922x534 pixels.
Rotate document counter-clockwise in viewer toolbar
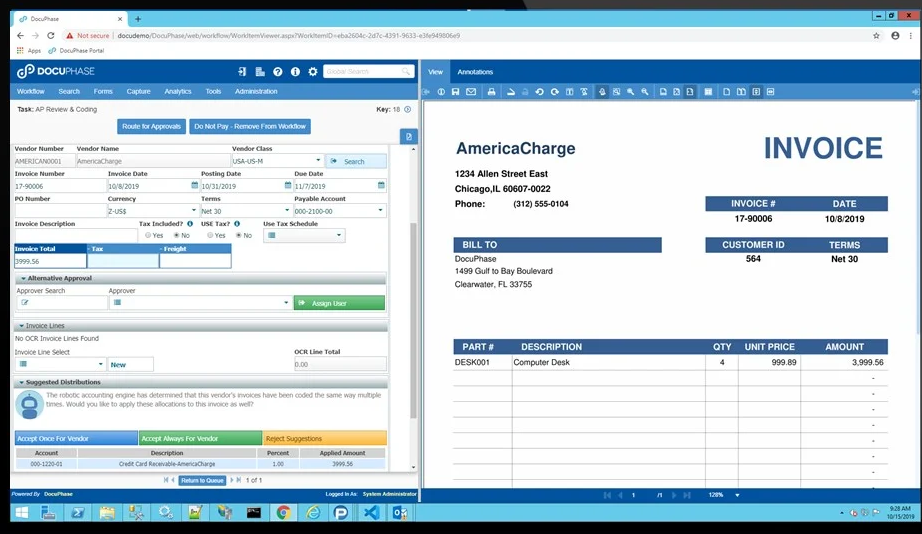tap(539, 92)
